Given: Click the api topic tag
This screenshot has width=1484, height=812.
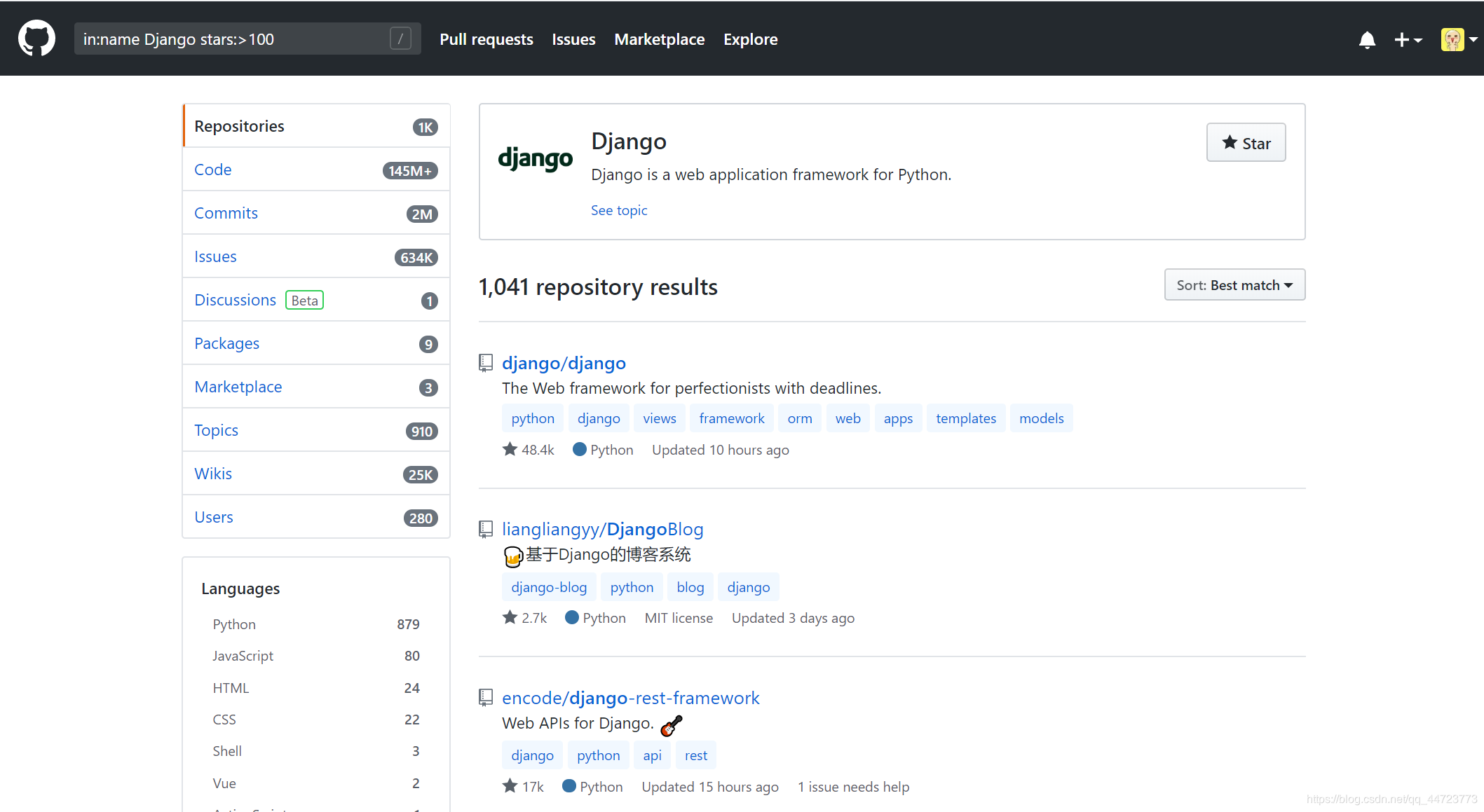Looking at the screenshot, I should pos(653,755).
